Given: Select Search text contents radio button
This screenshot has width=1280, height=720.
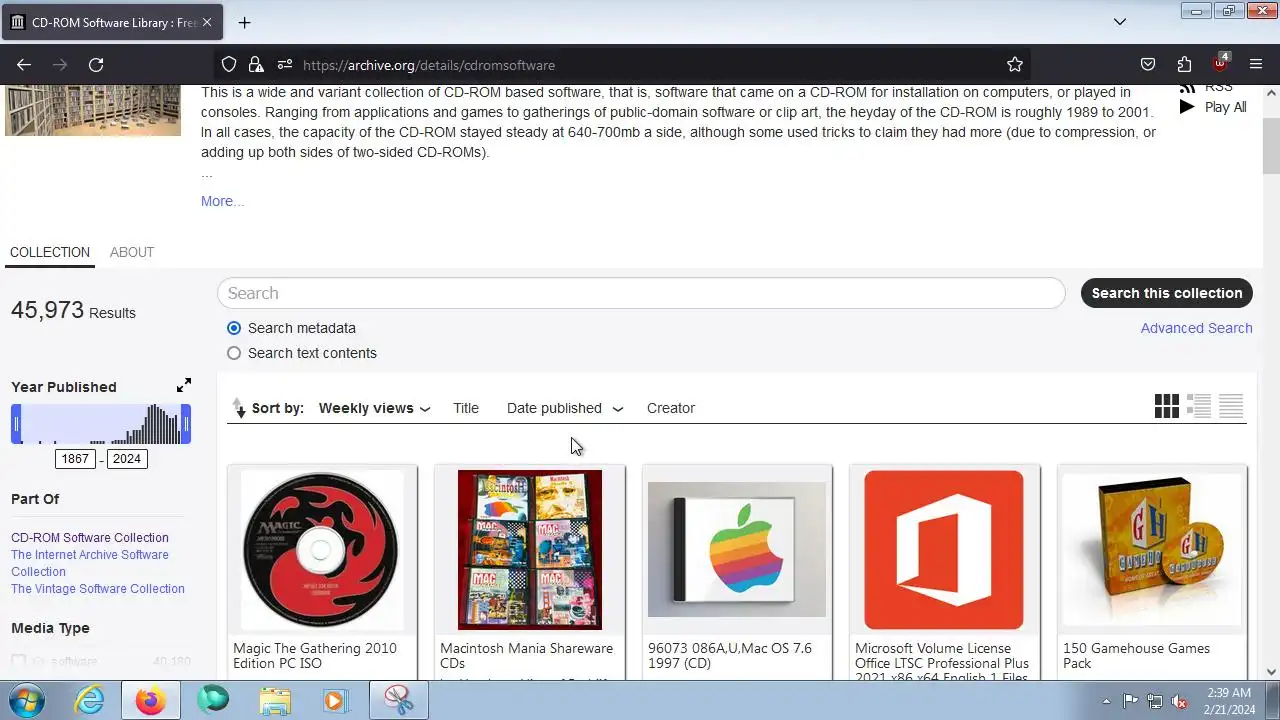Looking at the screenshot, I should (x=234, y=353).
